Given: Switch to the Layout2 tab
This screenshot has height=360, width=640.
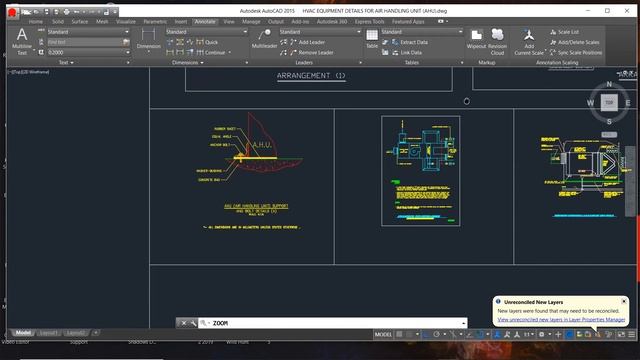Looking at the screenshot, I should tap(76, 333).
